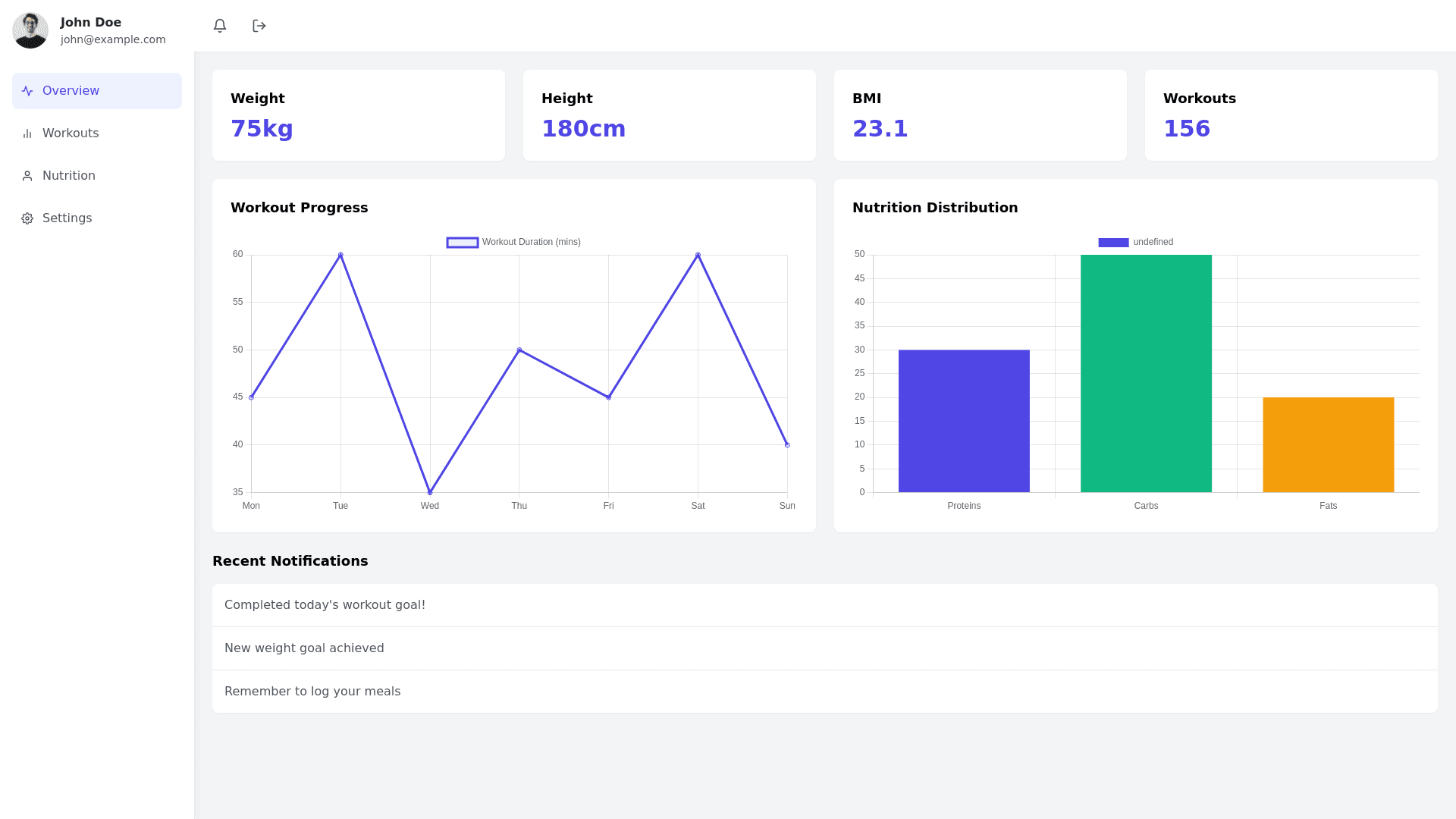The width and height of the screenshot is (1456, 819).
Task: Open the Nutrition sidebar menu item
Action: [x=69, y=176]
